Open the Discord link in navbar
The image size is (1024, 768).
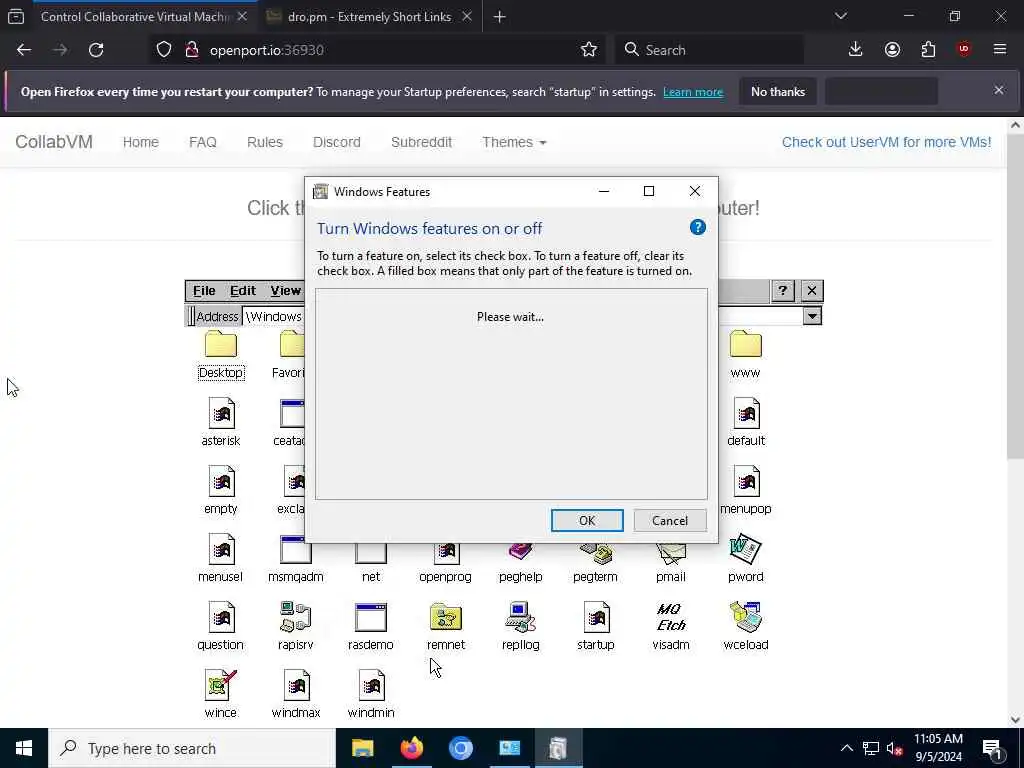(x=336, y=142)
